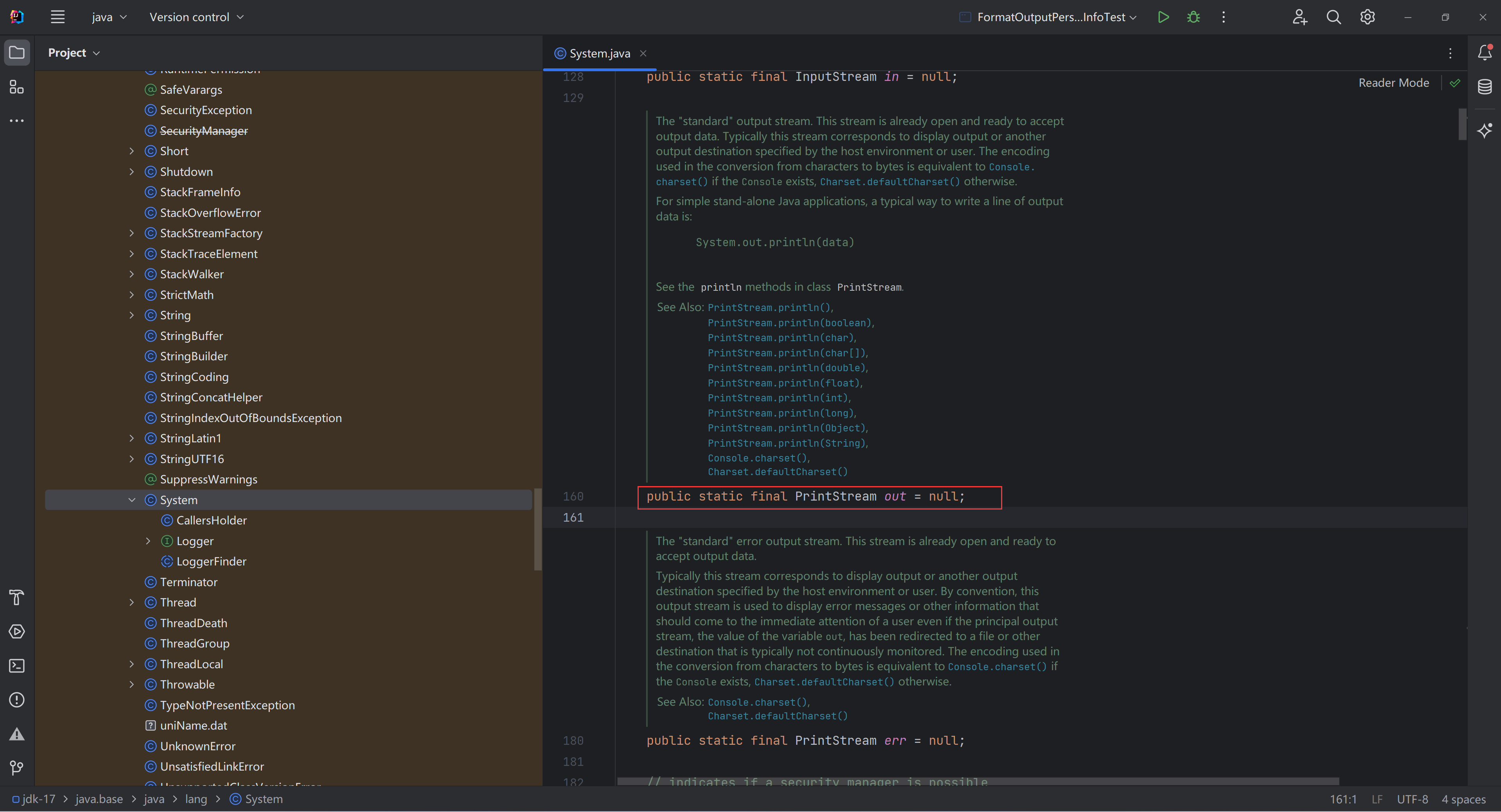Click jdk-17 breadcrumb in status bar
The width and height of the screenshot is (1501, 812).
pos(34,799)
